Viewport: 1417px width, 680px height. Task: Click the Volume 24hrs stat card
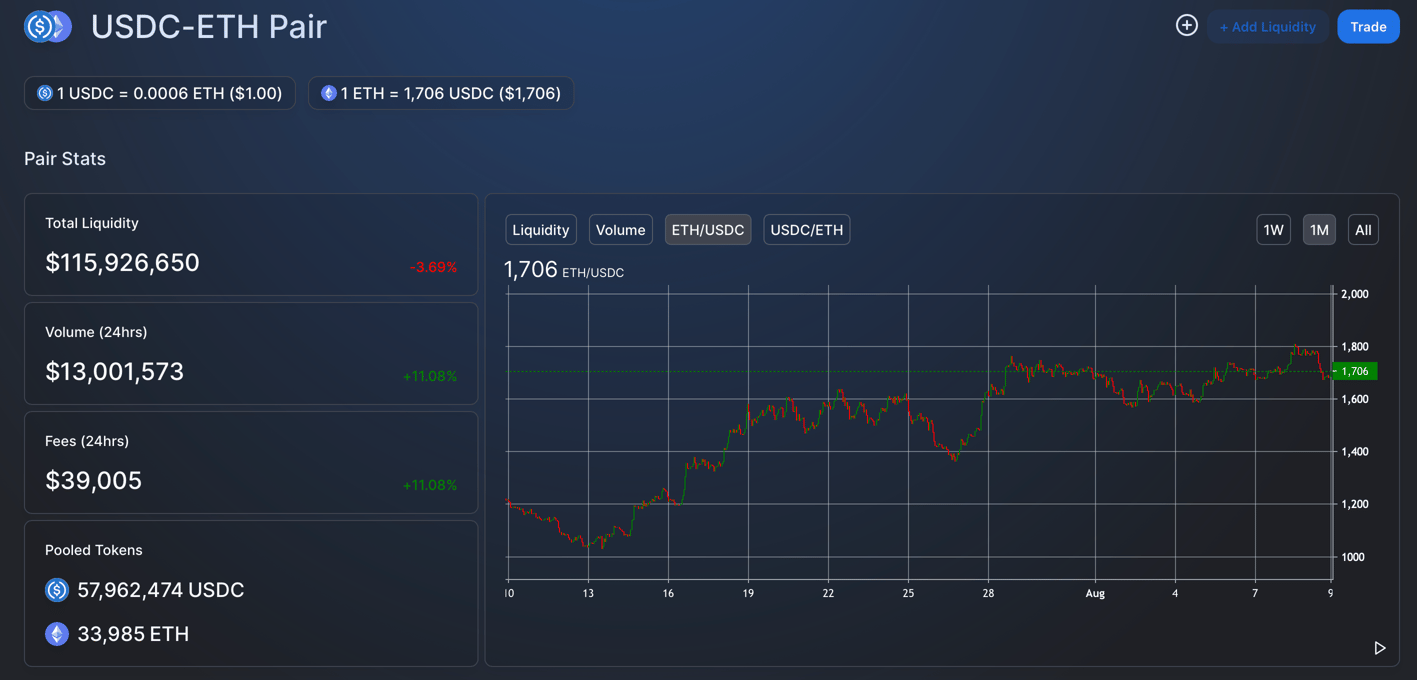coord(250,352)
